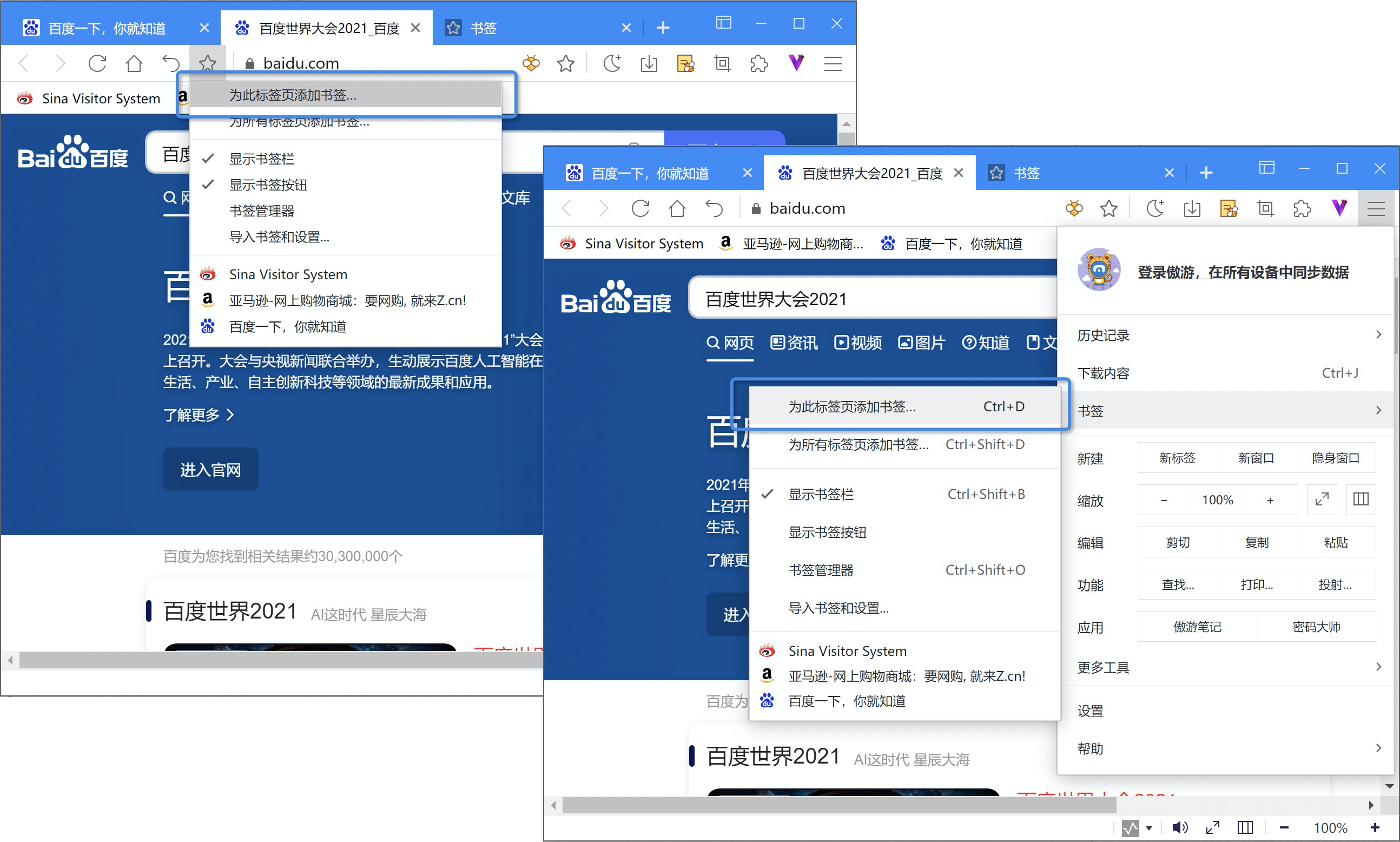The height and width of the screenshot is (842, 1400).
Task: Click the status bar zoom plus control
Action: [x=1375, y=827]
